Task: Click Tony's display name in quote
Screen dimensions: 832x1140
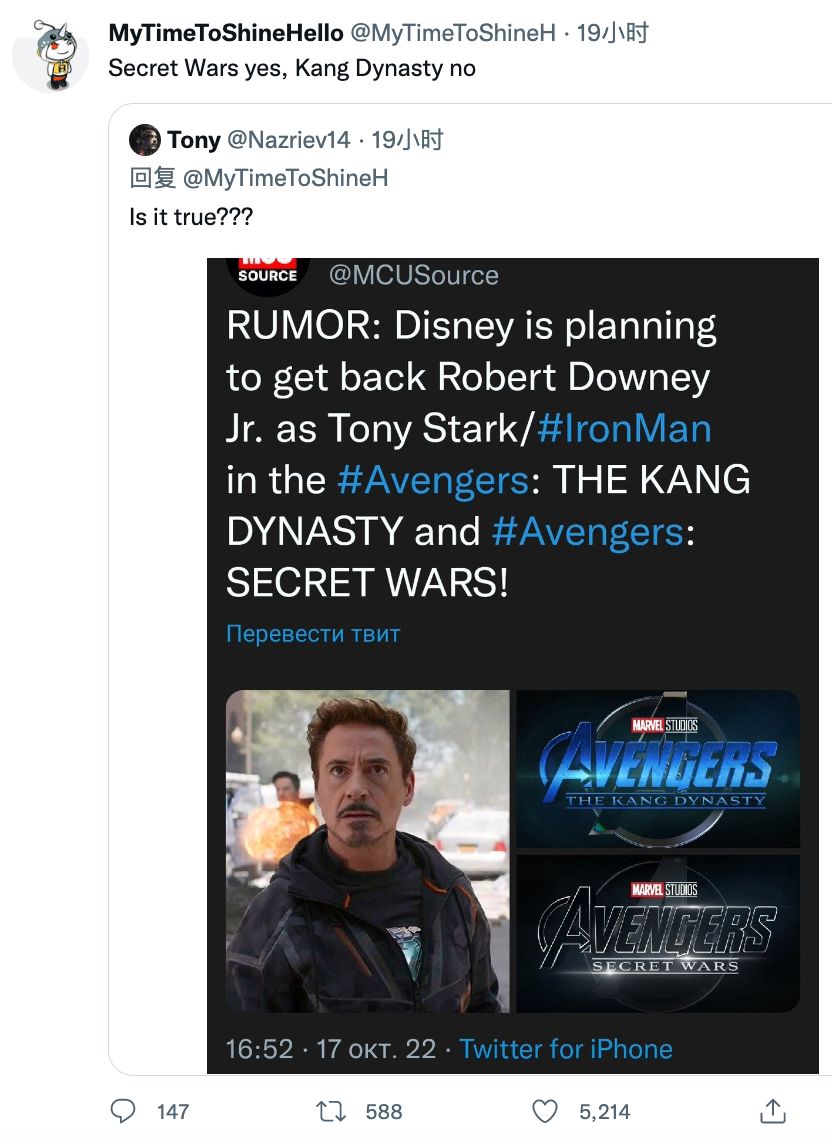Action: pyautogui.click(x=194, y=140)
